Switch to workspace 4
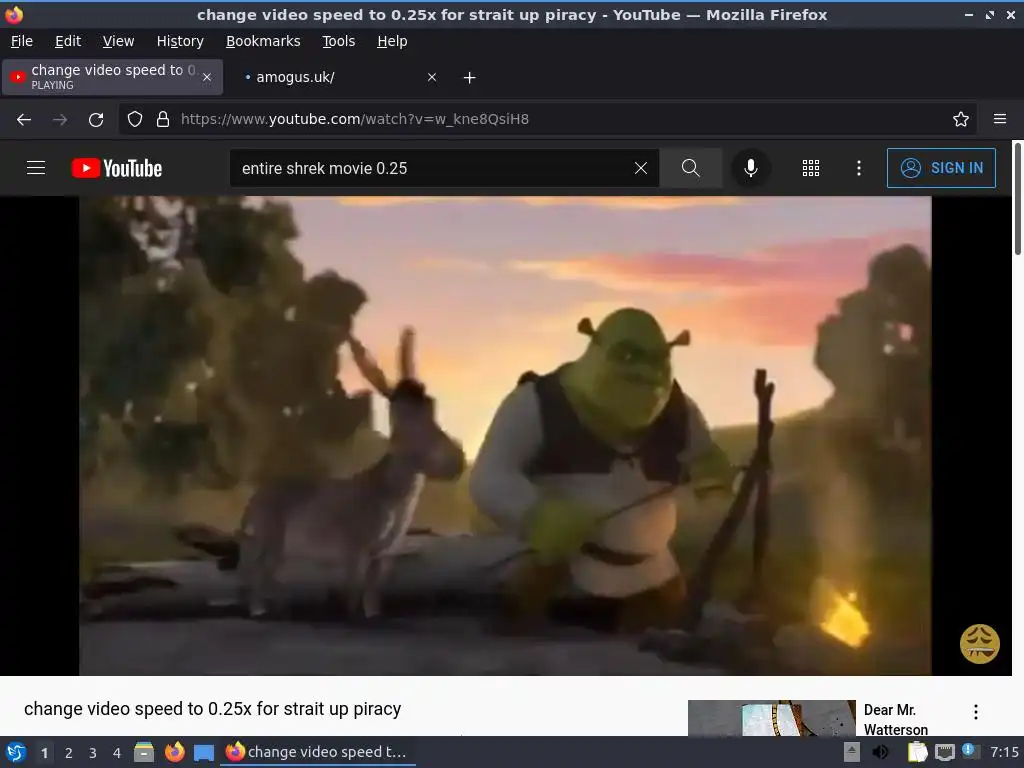 point(117,753)
